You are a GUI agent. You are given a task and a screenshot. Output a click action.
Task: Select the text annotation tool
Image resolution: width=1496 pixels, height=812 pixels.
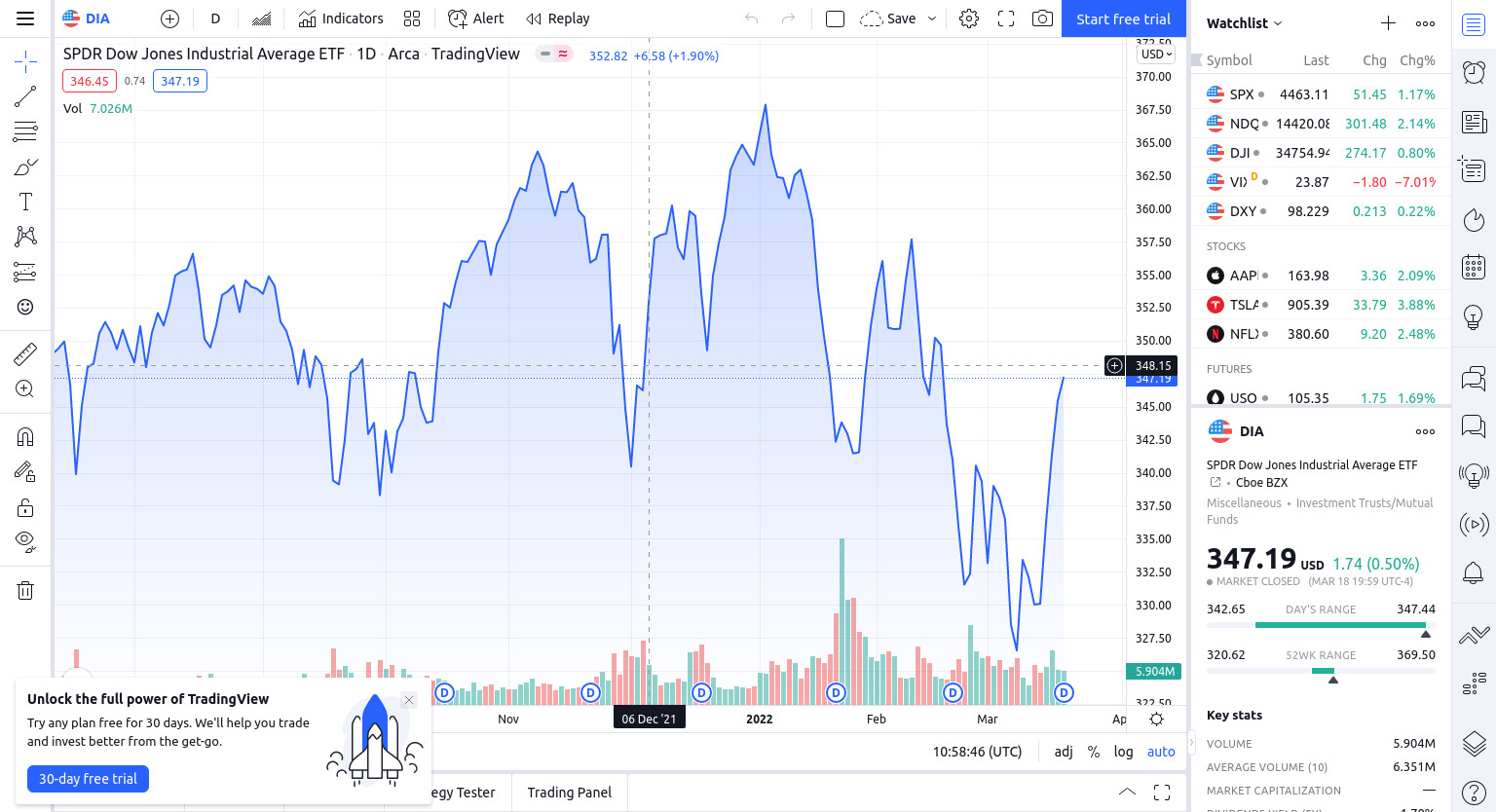point(25,202)
